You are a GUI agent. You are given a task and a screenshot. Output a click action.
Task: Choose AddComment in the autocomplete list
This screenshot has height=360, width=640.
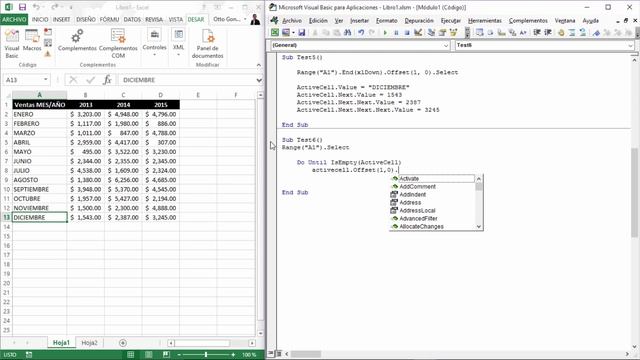[x=433, y=187]
